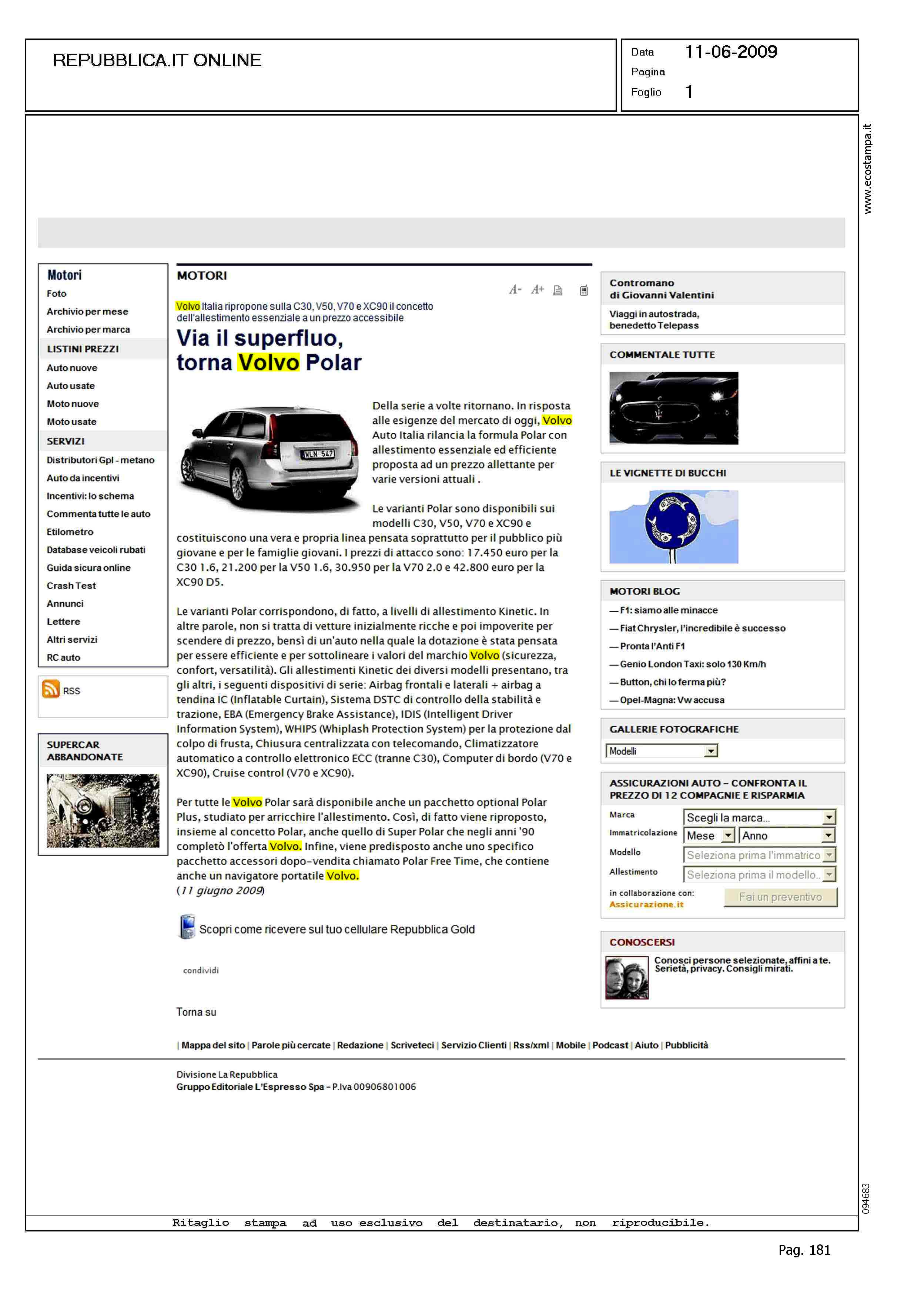Click the orange RSS feed icon
The height and width of the screenshot is (1297, 924).
[x=51, y=689]
